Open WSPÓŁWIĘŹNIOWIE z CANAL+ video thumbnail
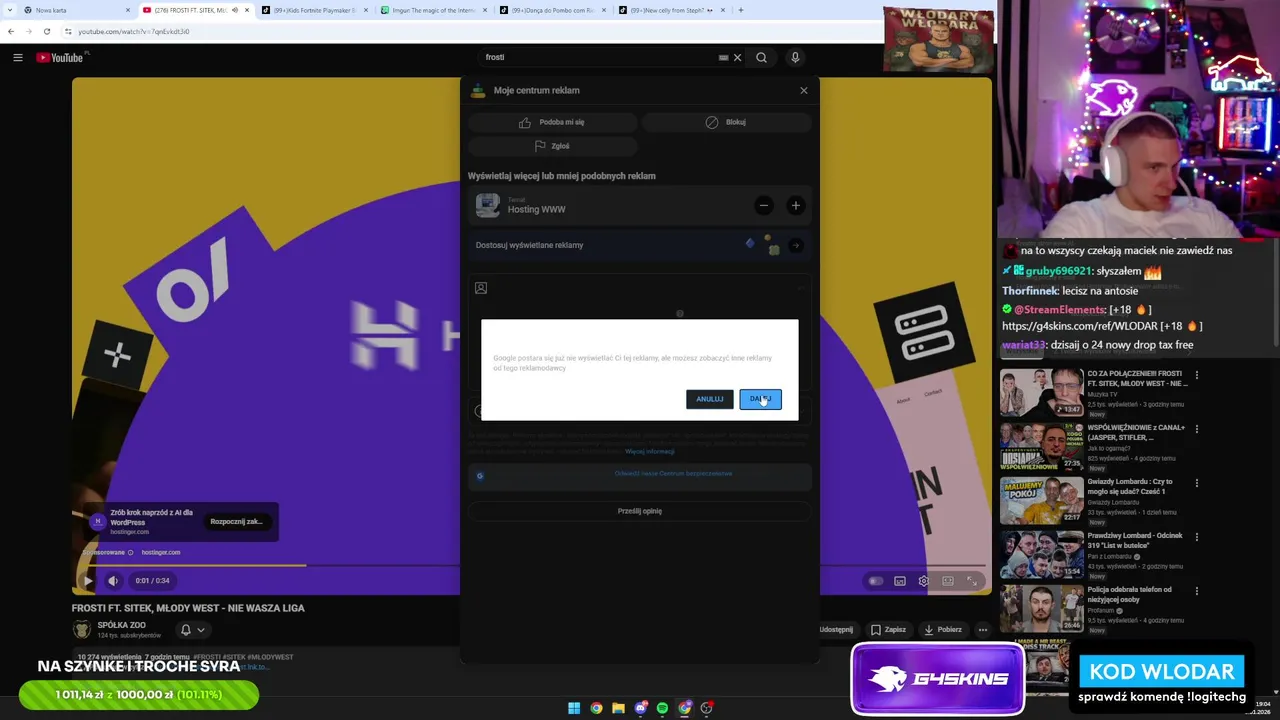1280x720 pixels. [1041, 447]
